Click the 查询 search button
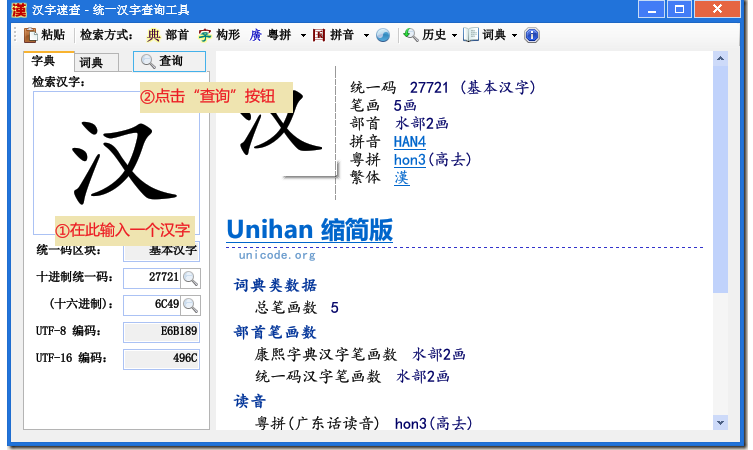Viewport: 753px width, 450px height. (x=170, y=61)
